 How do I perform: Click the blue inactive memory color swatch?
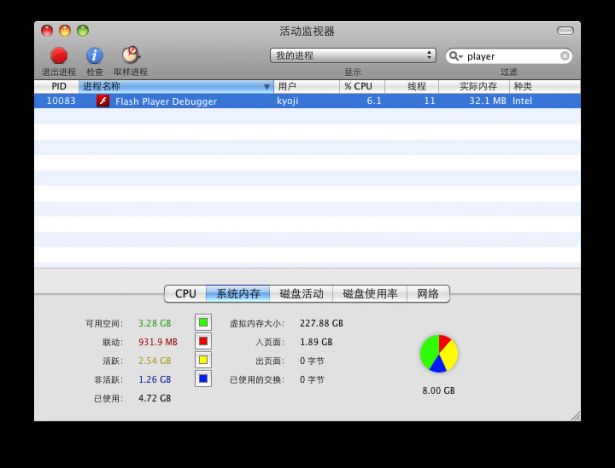[x=203, y=379]
